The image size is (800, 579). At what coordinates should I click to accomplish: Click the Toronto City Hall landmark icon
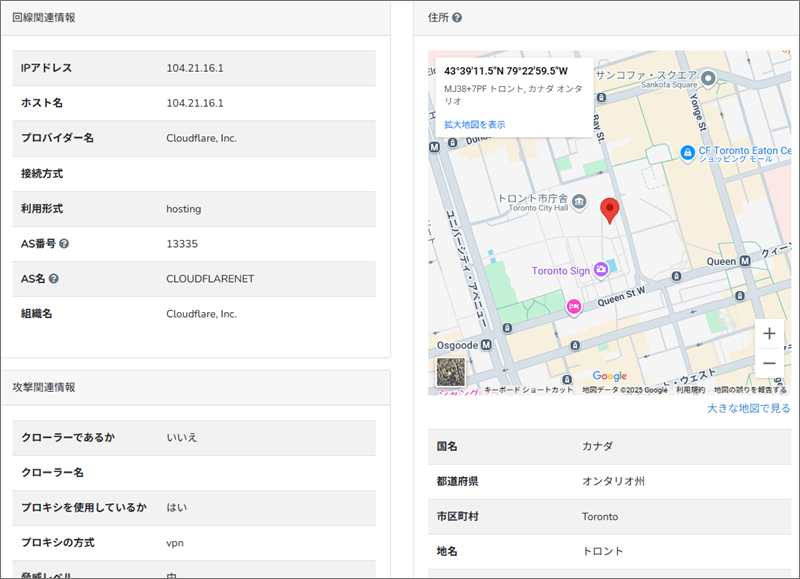click(x=579, y=203)
